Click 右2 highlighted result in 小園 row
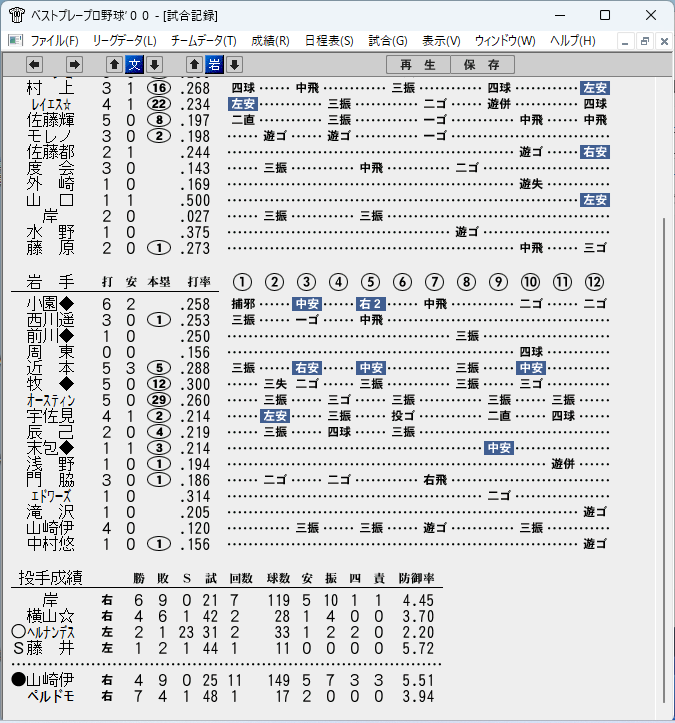 (371, 304)
